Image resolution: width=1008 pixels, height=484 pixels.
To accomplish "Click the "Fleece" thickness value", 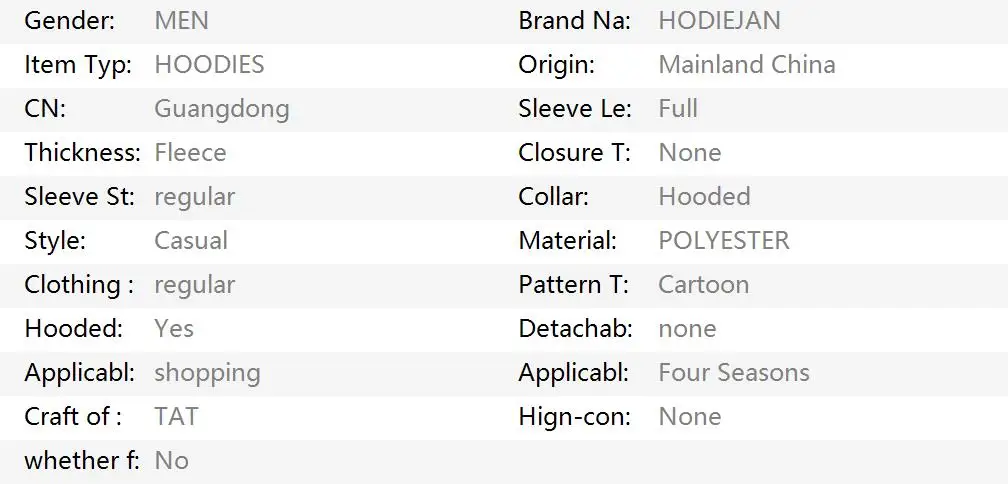I will tap(190, 153).
